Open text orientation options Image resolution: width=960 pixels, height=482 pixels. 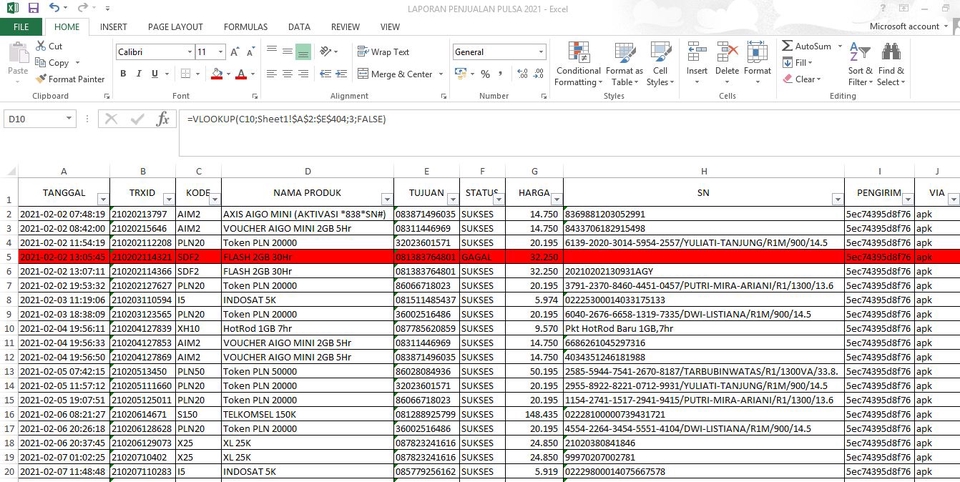point(329,51)
